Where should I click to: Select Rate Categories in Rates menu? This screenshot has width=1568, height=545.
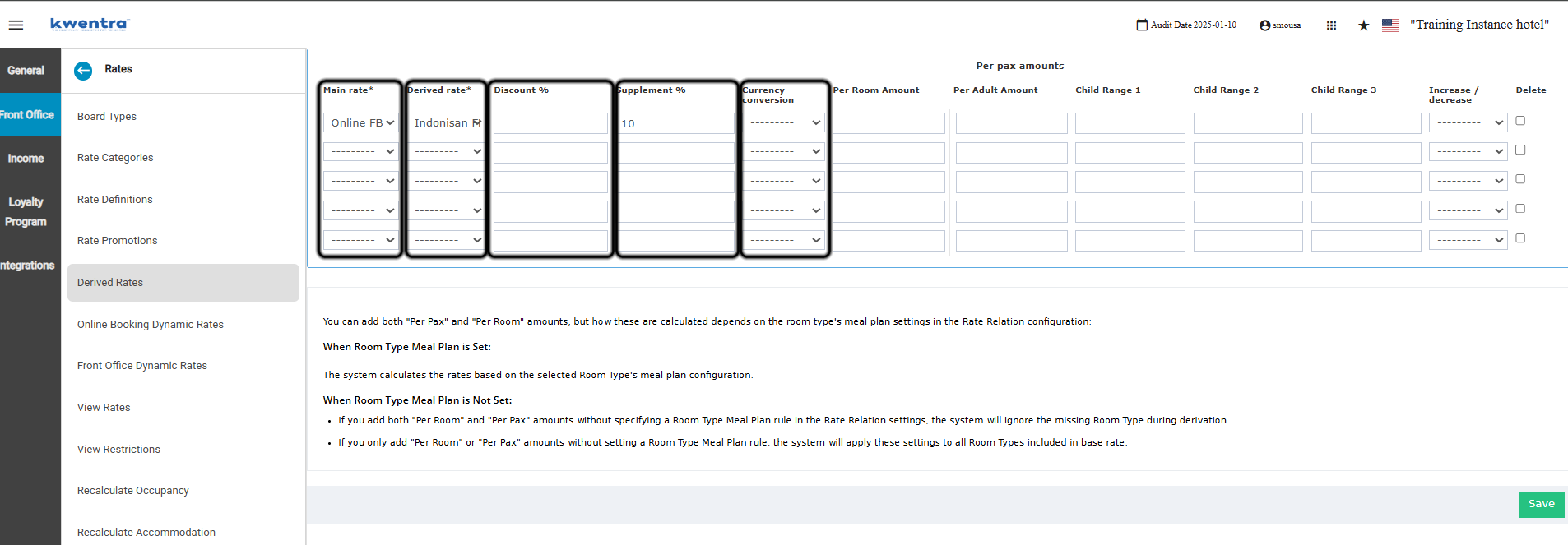(115, 158)
